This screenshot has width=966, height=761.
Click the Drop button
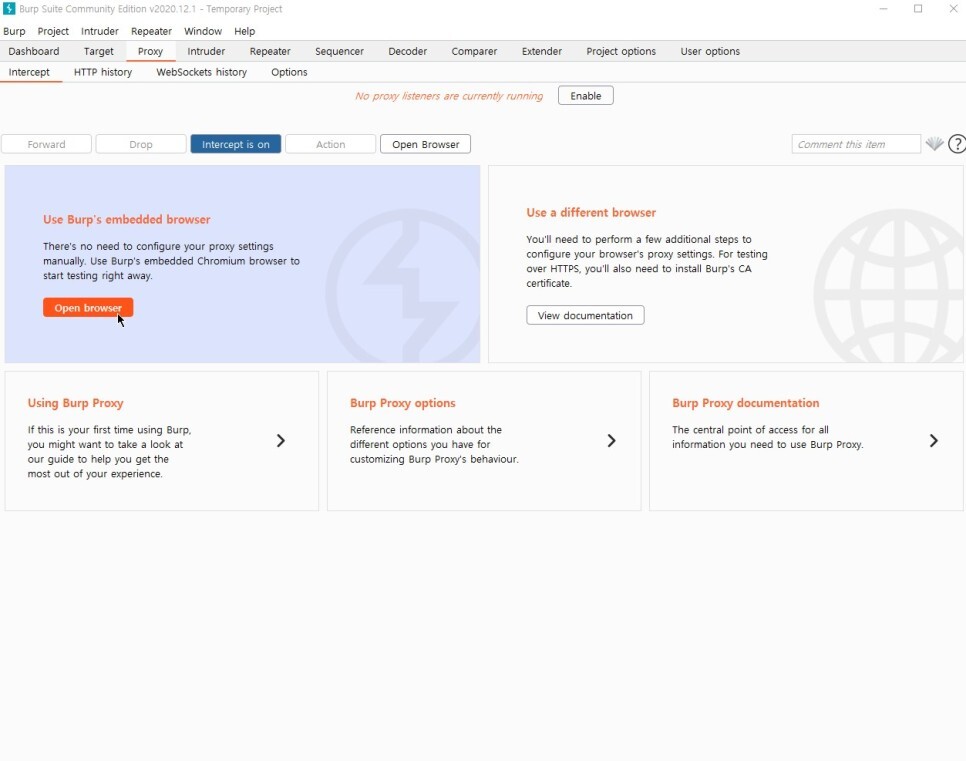(x=140, y=144)
